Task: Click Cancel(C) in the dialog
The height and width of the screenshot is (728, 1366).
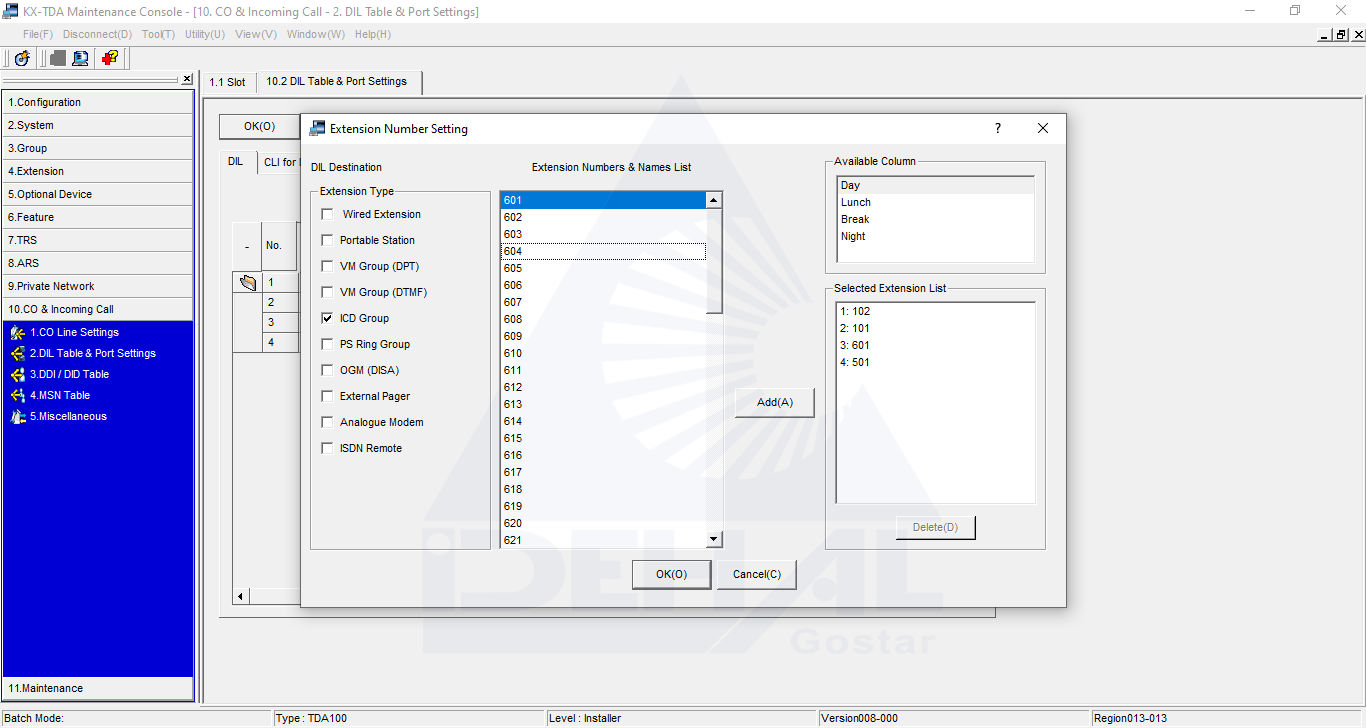Action: tap(757, 574)
